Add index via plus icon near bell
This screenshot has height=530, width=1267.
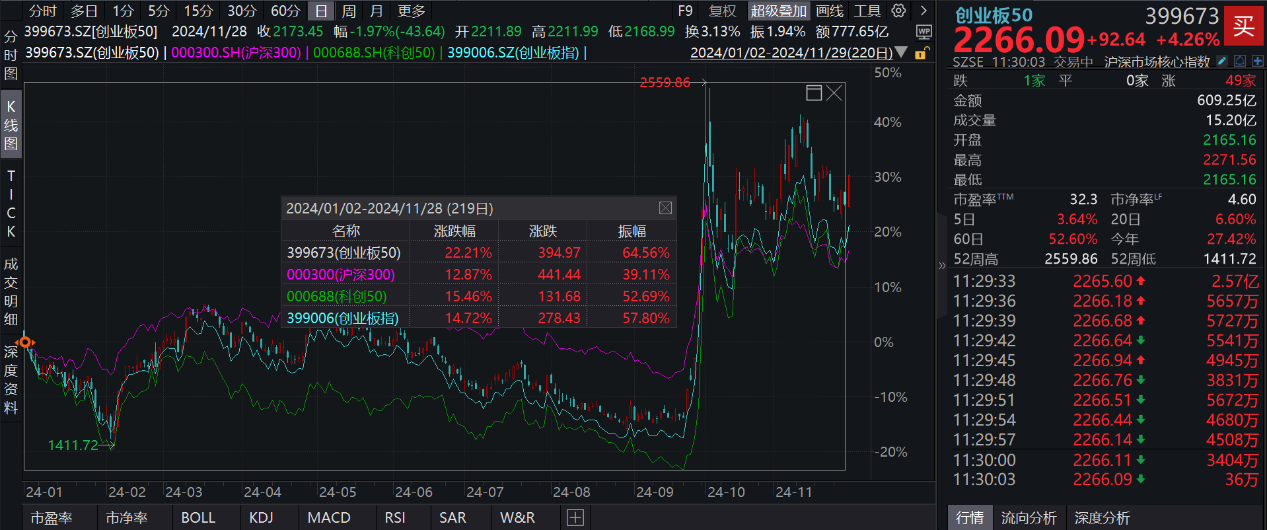point(1257,61)
